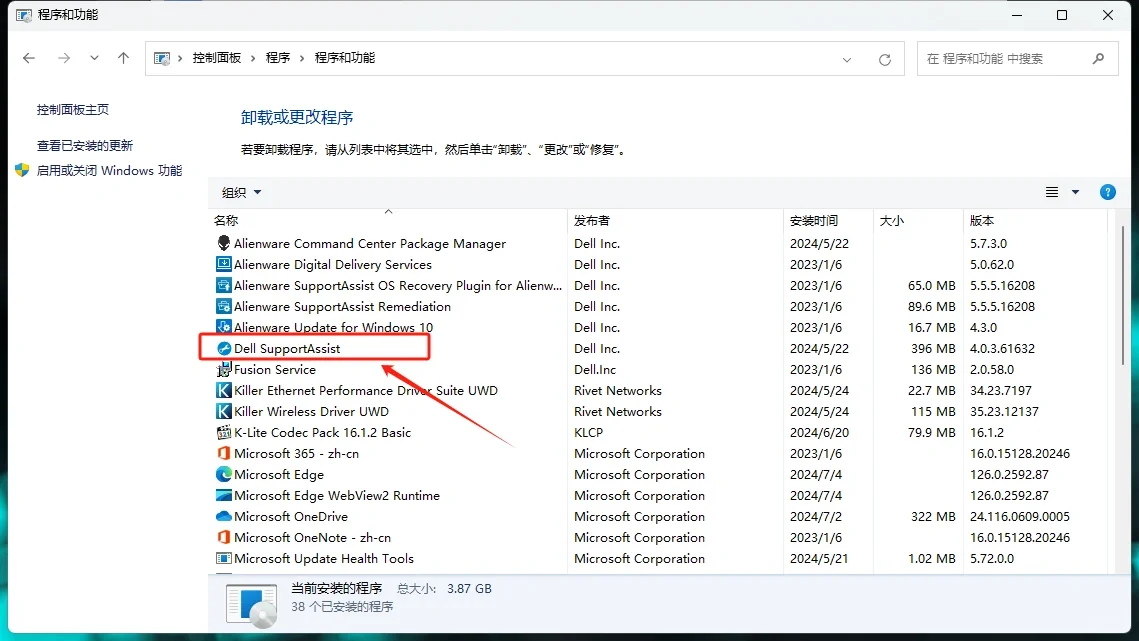The height and width of the screenshot is (641, 1139).
Task: Select Killer Wireless Driver UWD name
Action: 311,411
